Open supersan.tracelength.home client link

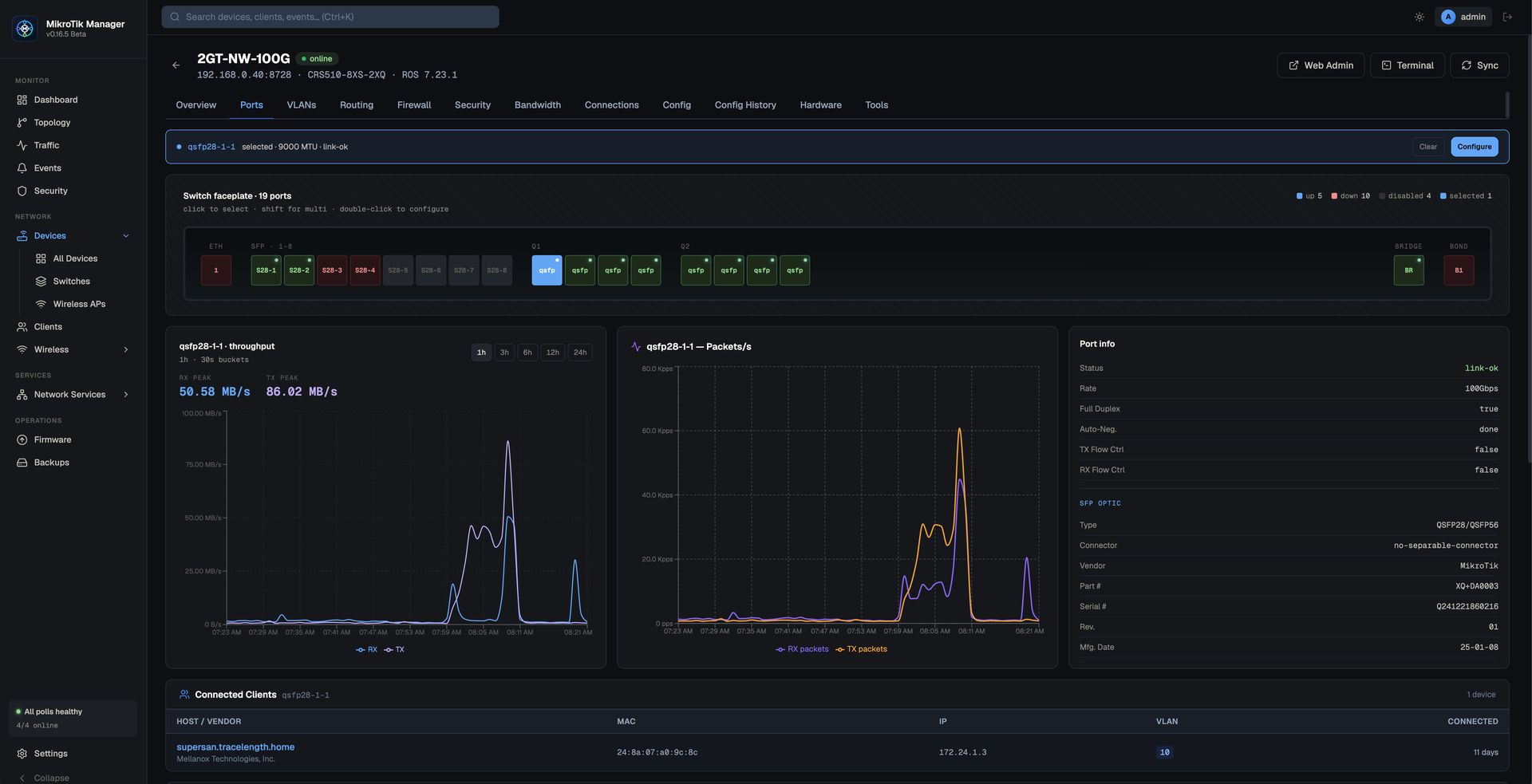tap(235, 747)
